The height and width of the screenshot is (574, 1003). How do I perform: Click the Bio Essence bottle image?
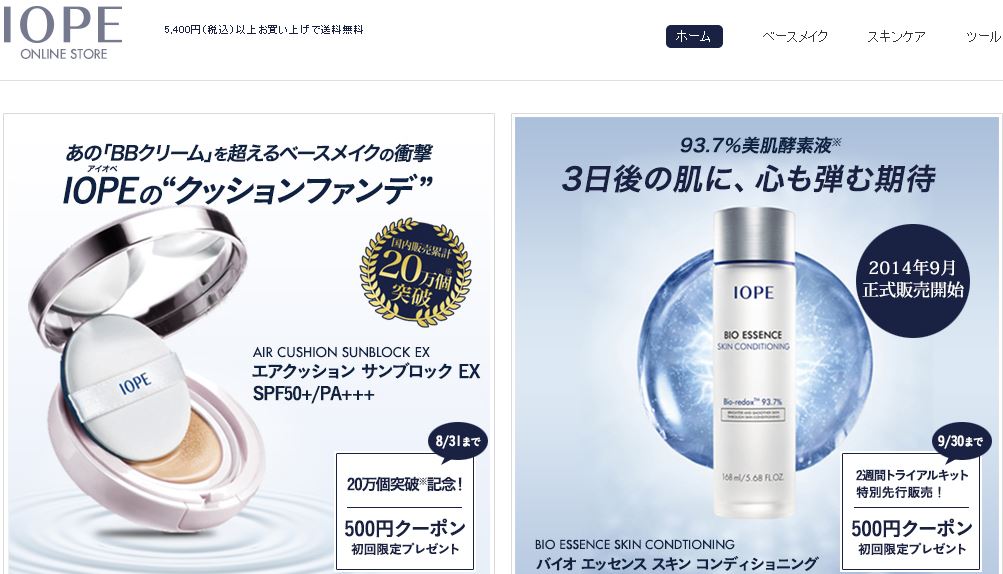[754, 362]
